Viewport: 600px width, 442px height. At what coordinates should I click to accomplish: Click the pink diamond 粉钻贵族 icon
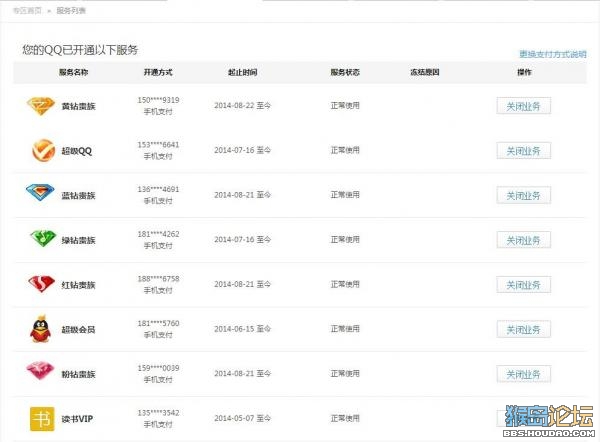pos(40,370)
